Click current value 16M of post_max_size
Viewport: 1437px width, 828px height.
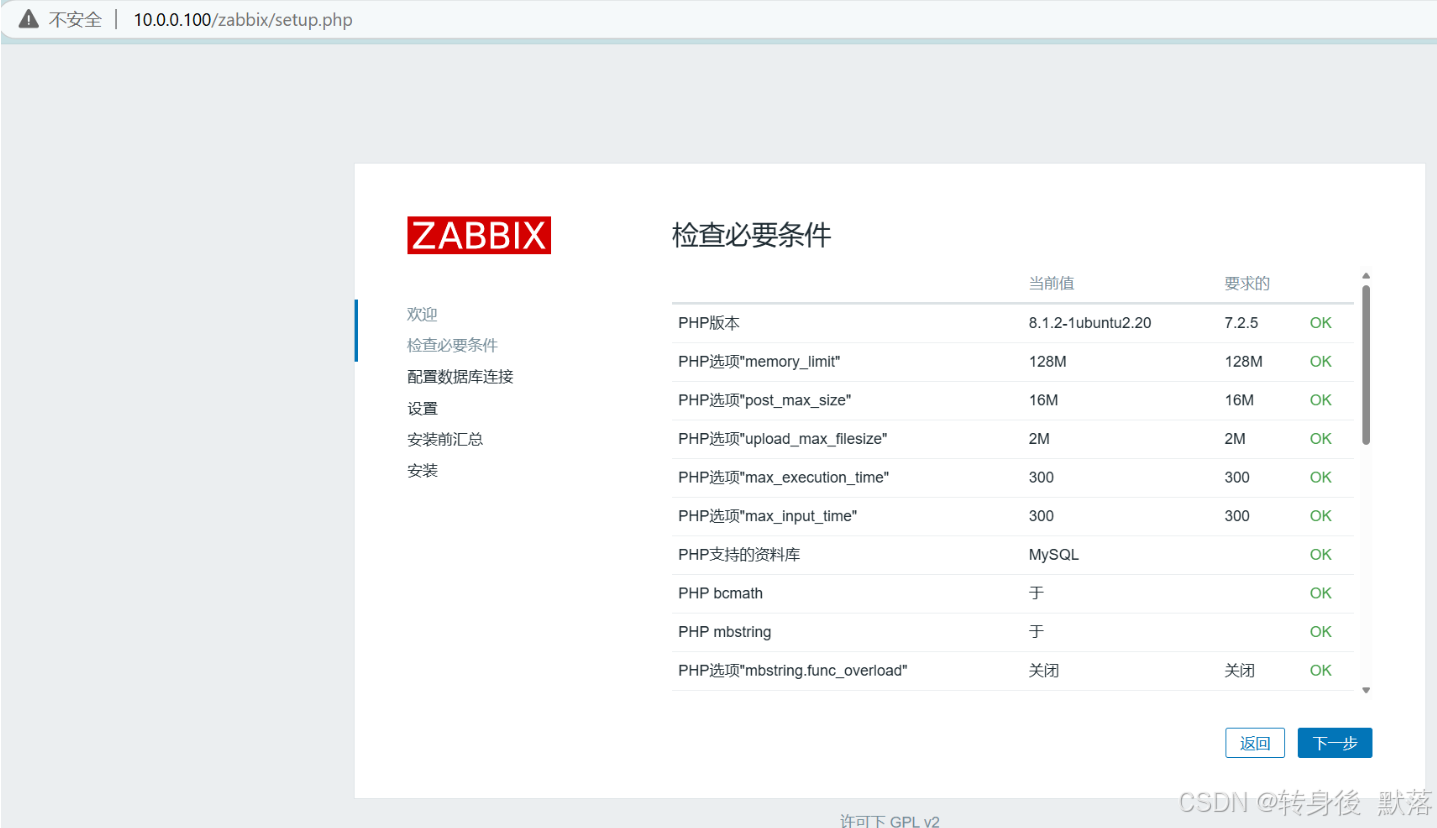click(x=1043, y=400)
